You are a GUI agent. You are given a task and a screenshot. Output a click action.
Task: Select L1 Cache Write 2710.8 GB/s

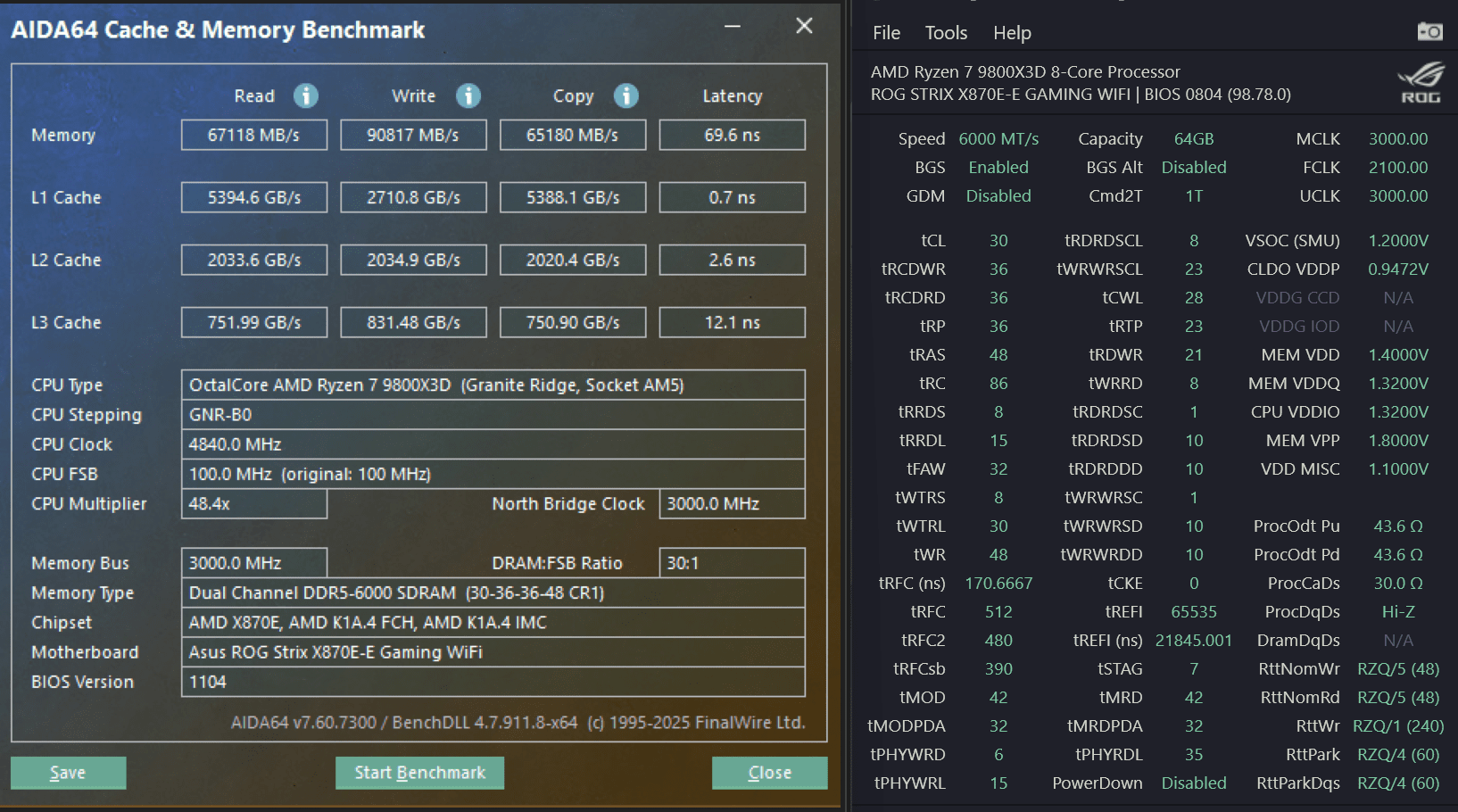413,197
